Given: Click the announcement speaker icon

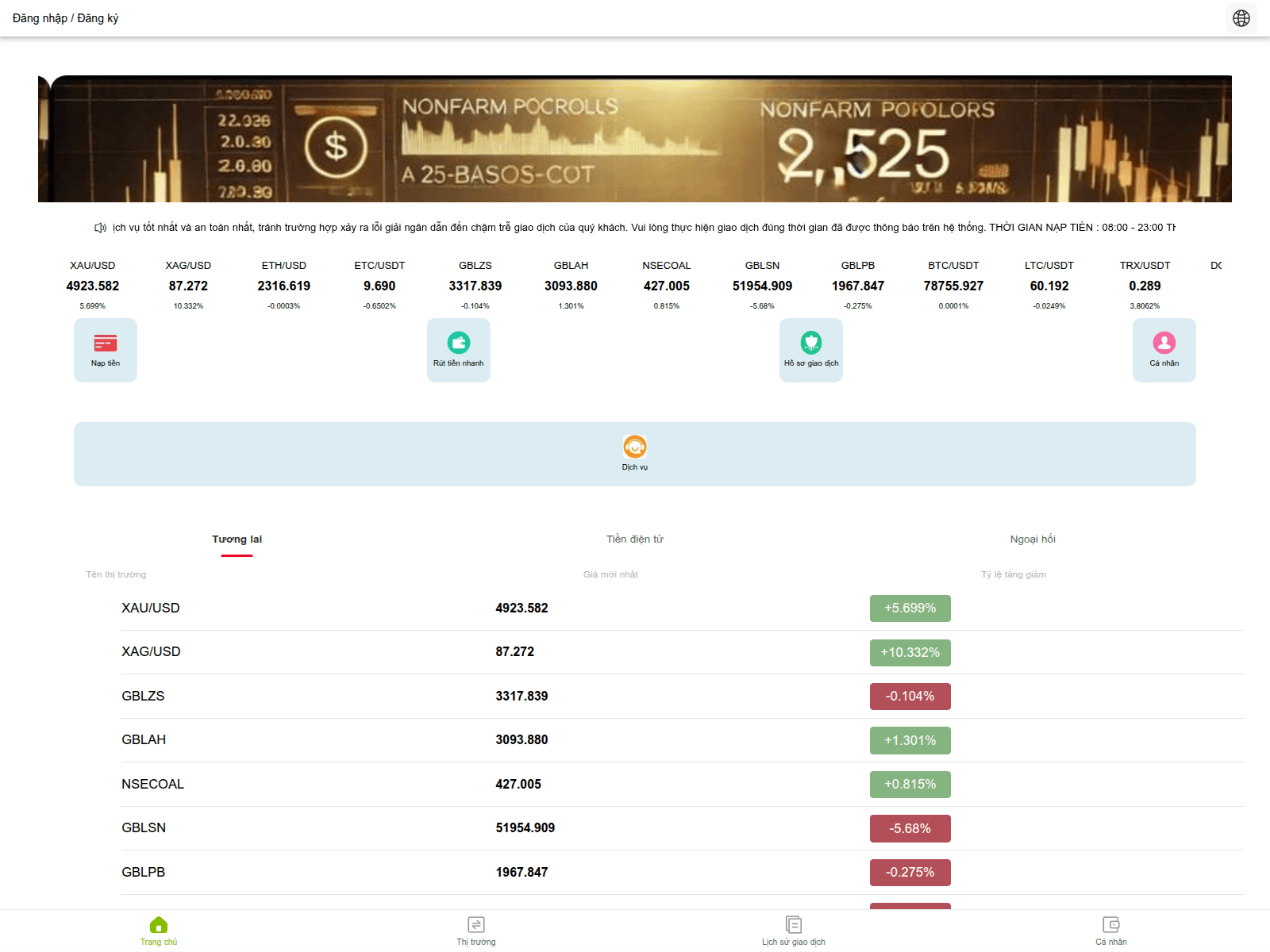Looking at the screenshot, I should tap(99, 227).
